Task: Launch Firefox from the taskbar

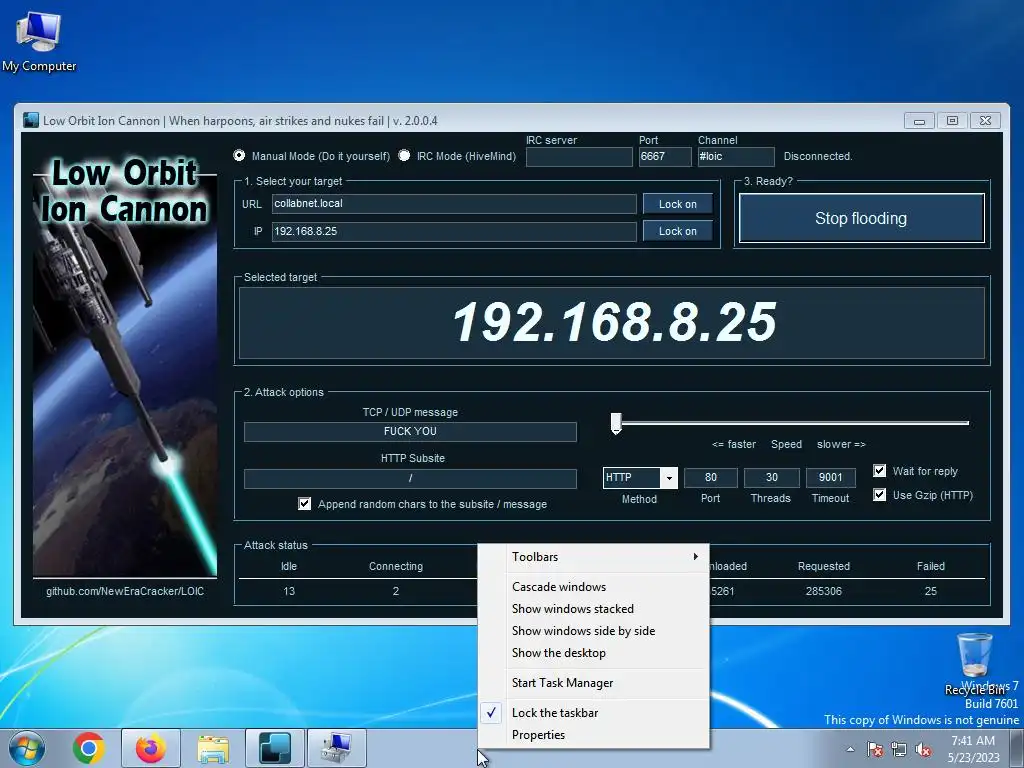Action: 150,748
